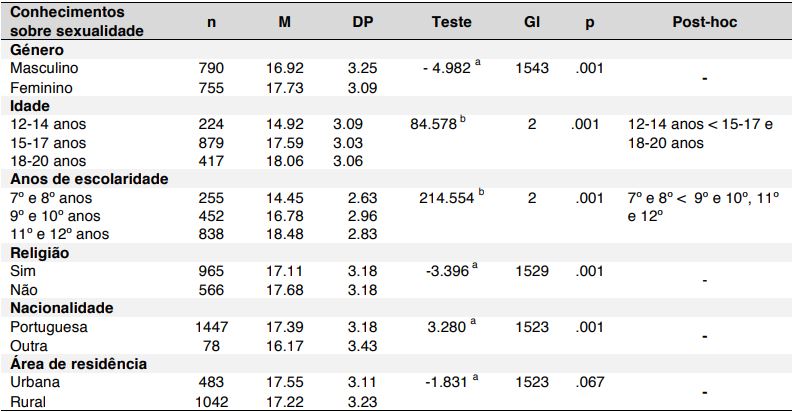Click the test value 214.554
The image size is (793, 412).
tap(447, 199)
